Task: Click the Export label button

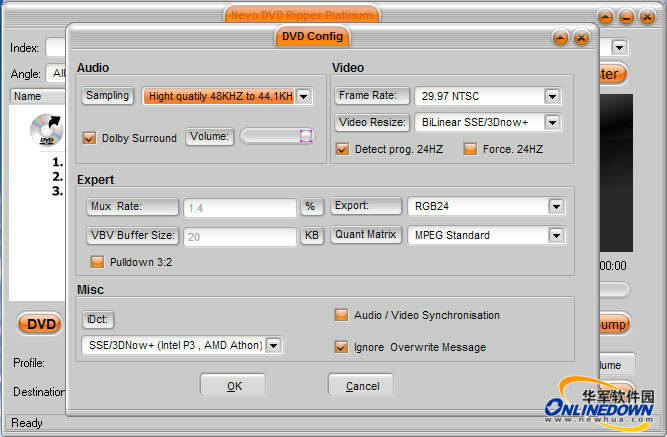Action: 366,206
